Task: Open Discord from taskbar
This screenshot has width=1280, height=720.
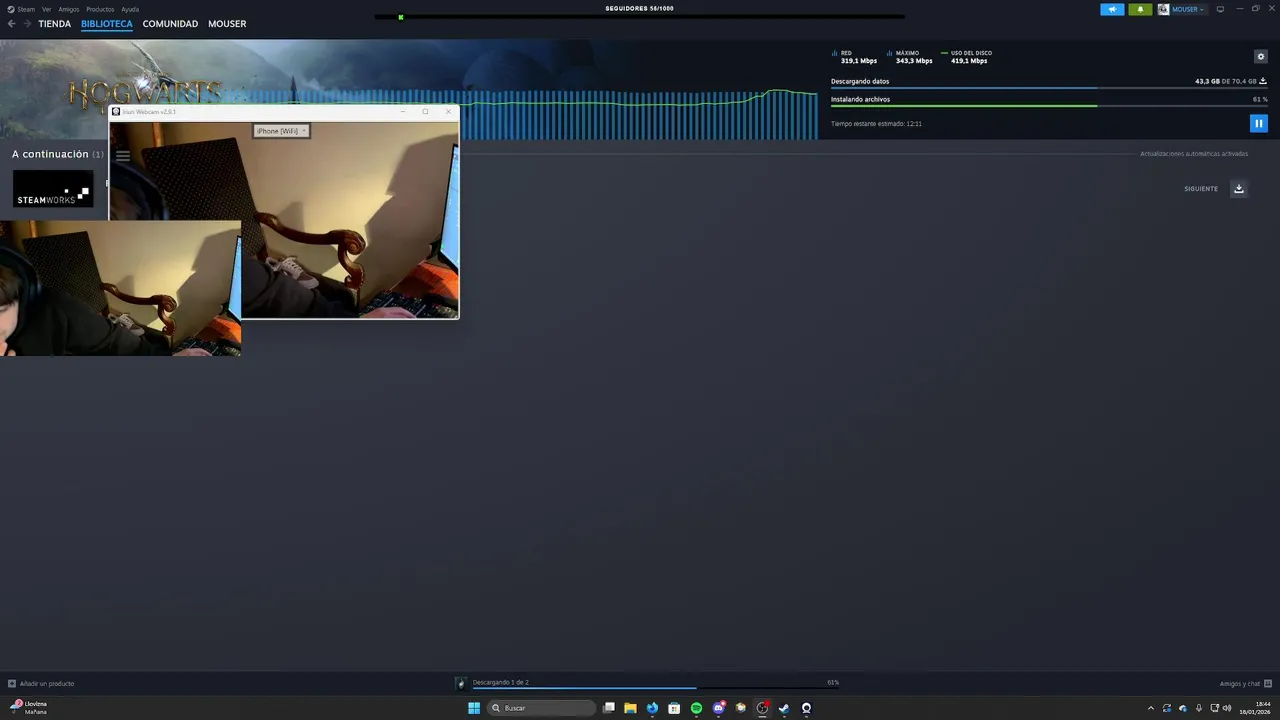Action: coord(718,708)
